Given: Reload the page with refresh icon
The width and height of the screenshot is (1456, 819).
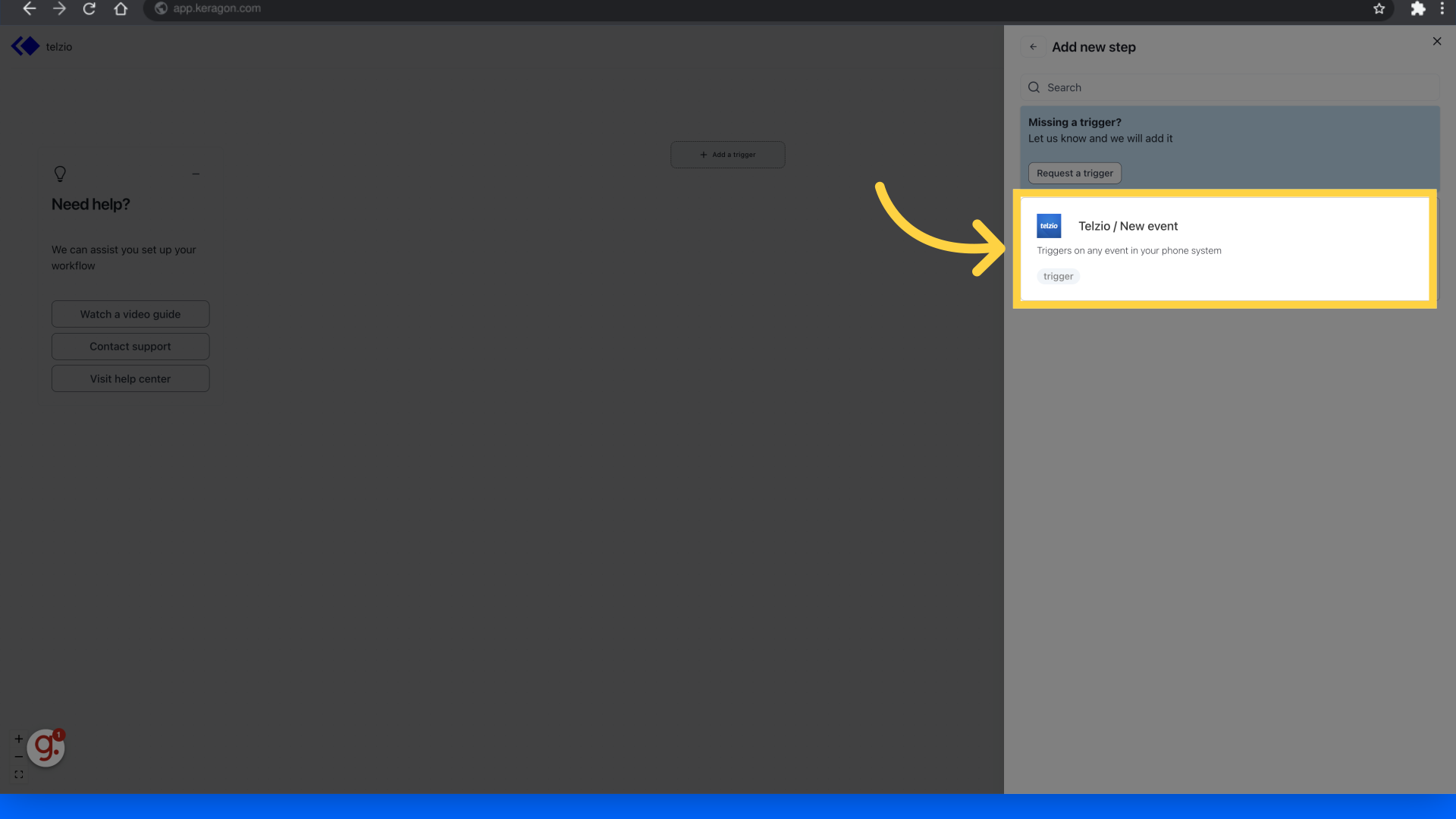Looking at the screenshot, I should (x=89, y=8).
